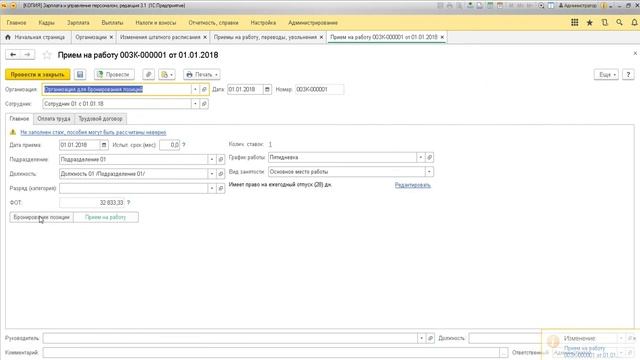640x360 pixels.
Task: Open Печать dropdown button
Action: coord(202,75)
